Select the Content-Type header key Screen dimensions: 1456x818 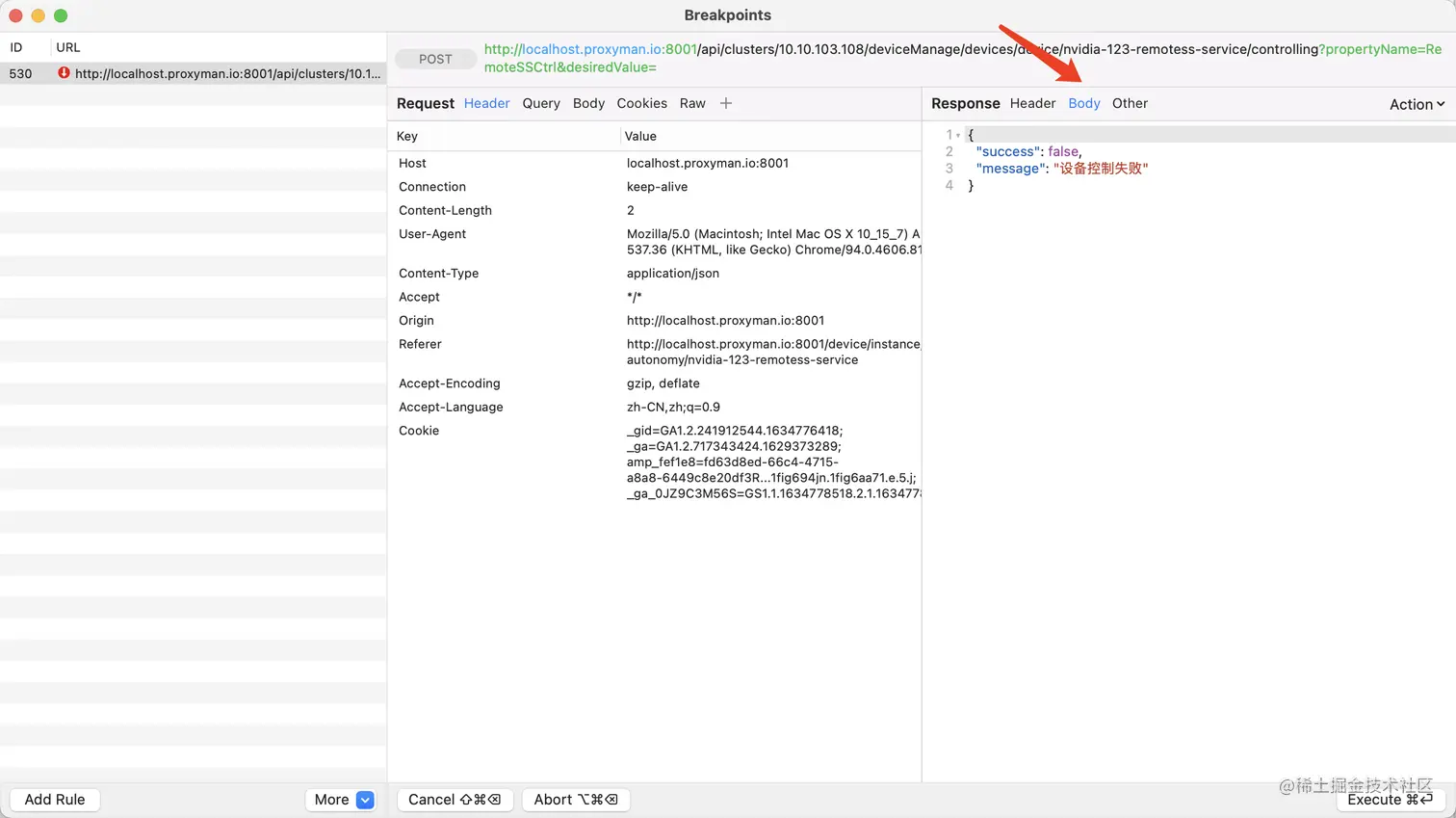click(438, 274)
